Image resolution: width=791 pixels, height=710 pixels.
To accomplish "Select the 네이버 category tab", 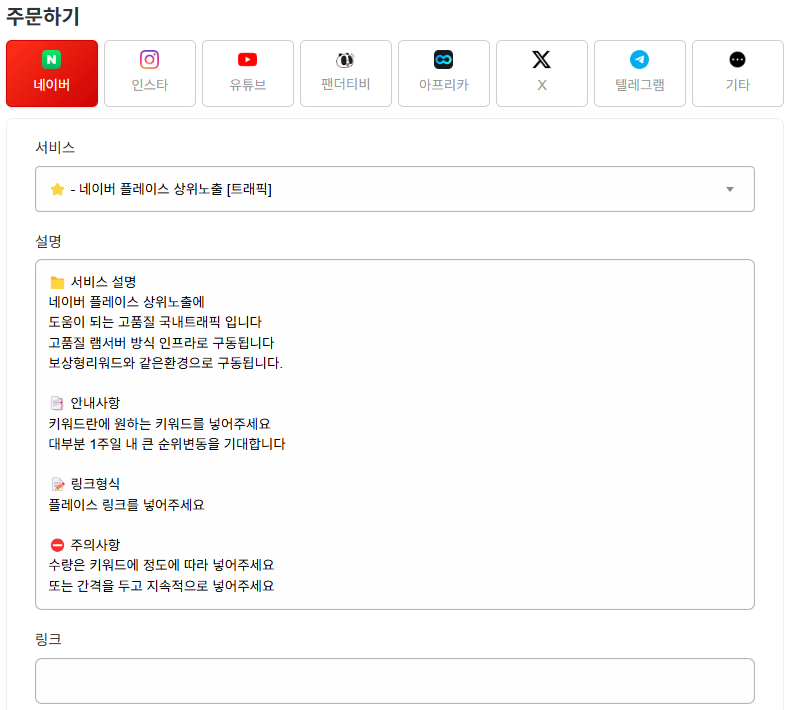I will (52, 74).
